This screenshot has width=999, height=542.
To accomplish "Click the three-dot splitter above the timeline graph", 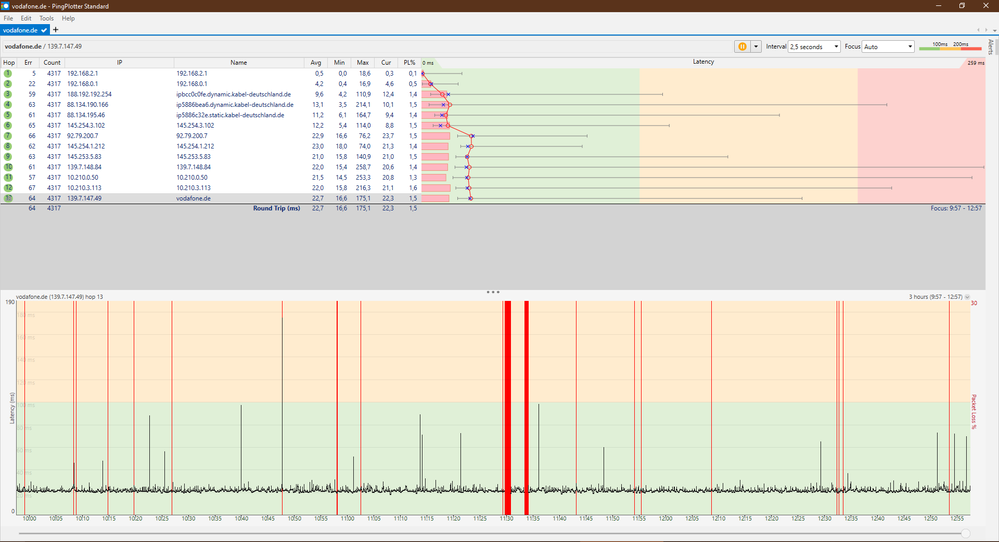I will [492, 291].
